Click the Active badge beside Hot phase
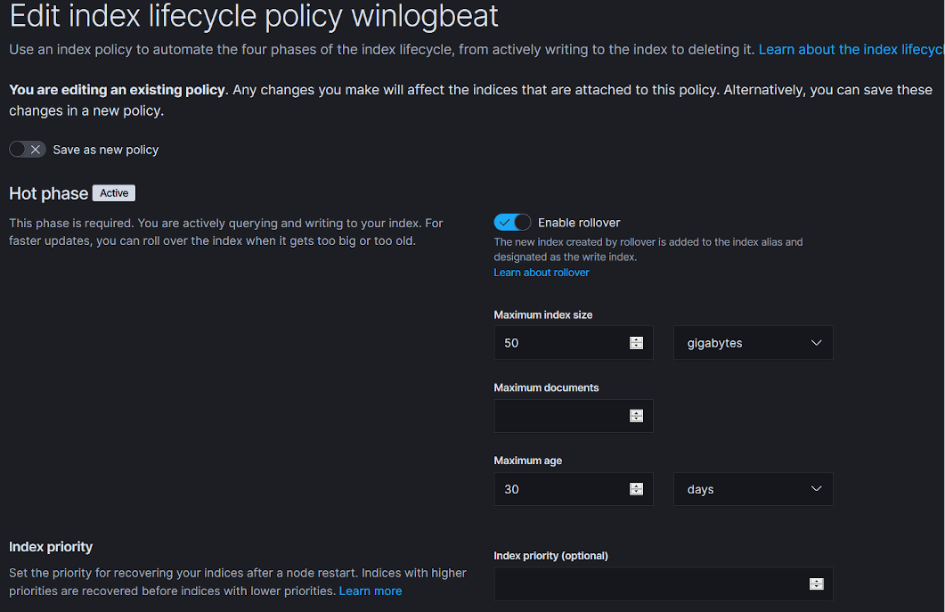This screenshot has width=945, height=612. point(114,193)
